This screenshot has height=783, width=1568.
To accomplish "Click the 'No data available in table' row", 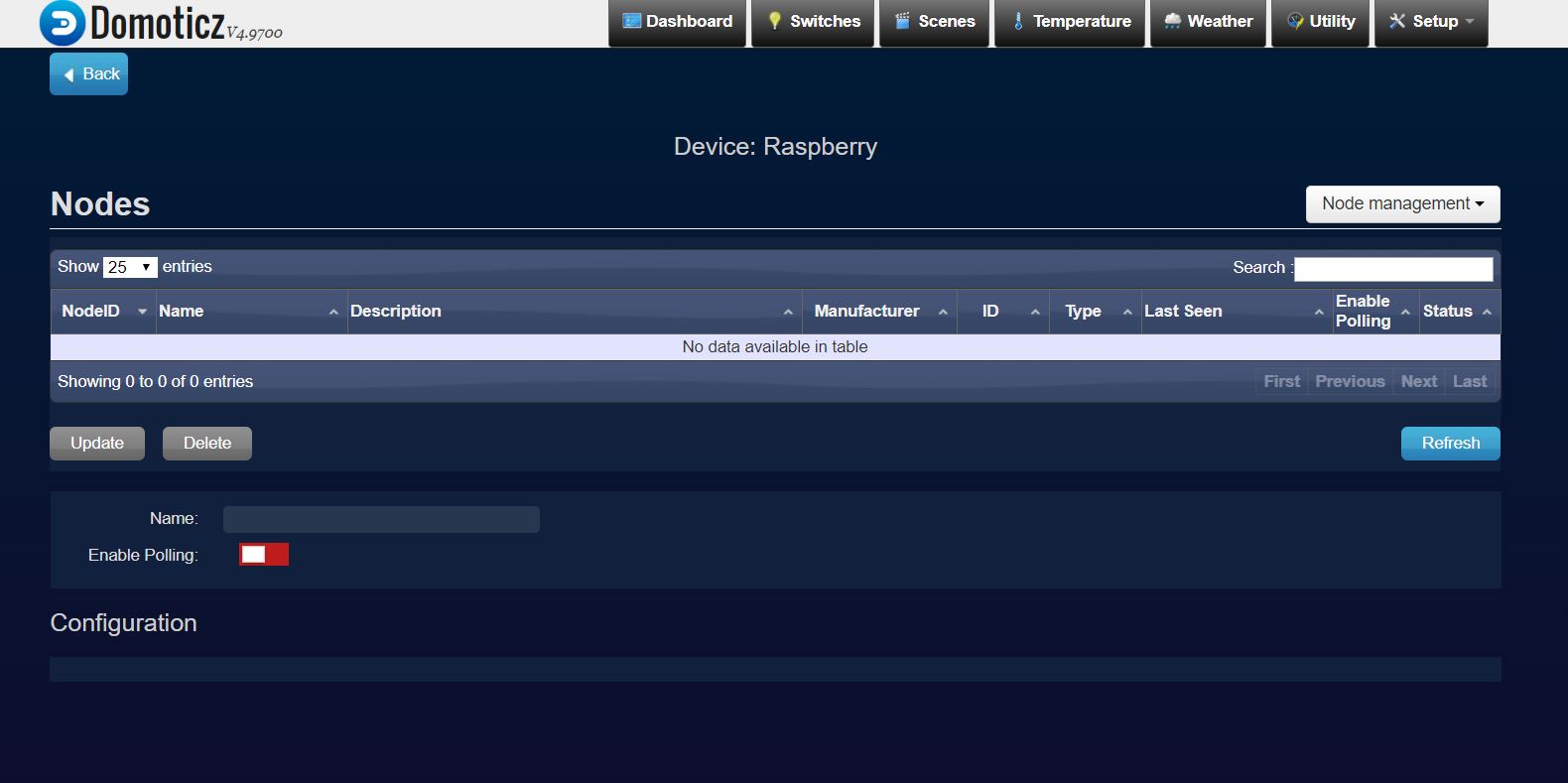I will point(775,347).
